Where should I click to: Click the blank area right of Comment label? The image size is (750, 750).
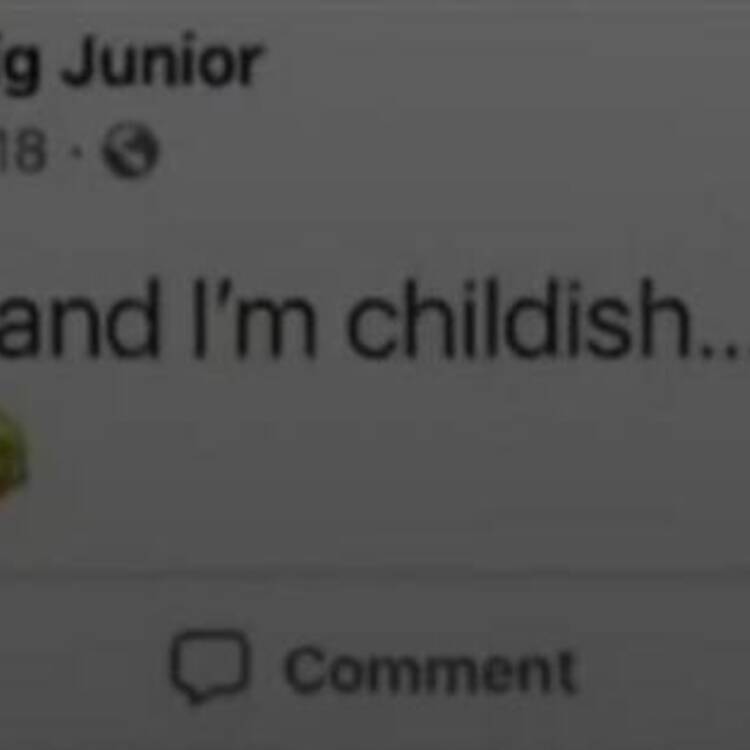click(x=665, y=669)
